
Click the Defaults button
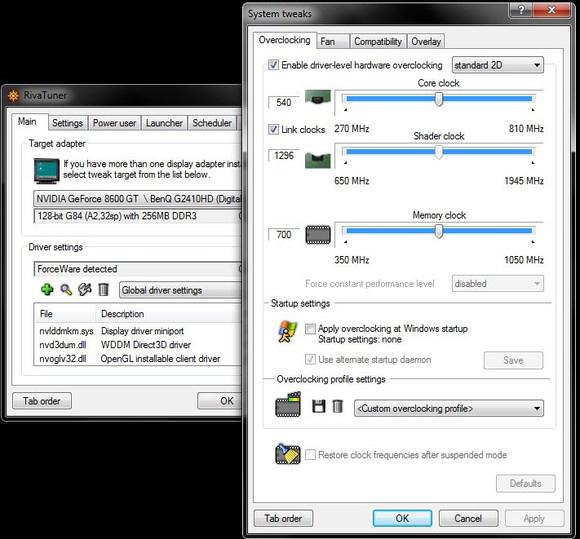click(x=525, y=483)
